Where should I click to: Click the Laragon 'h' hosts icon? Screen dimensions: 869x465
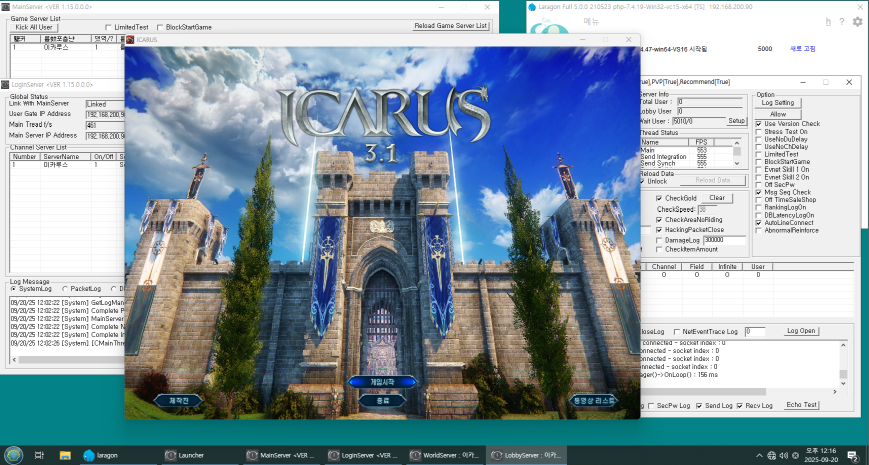[x=826, y=21]
